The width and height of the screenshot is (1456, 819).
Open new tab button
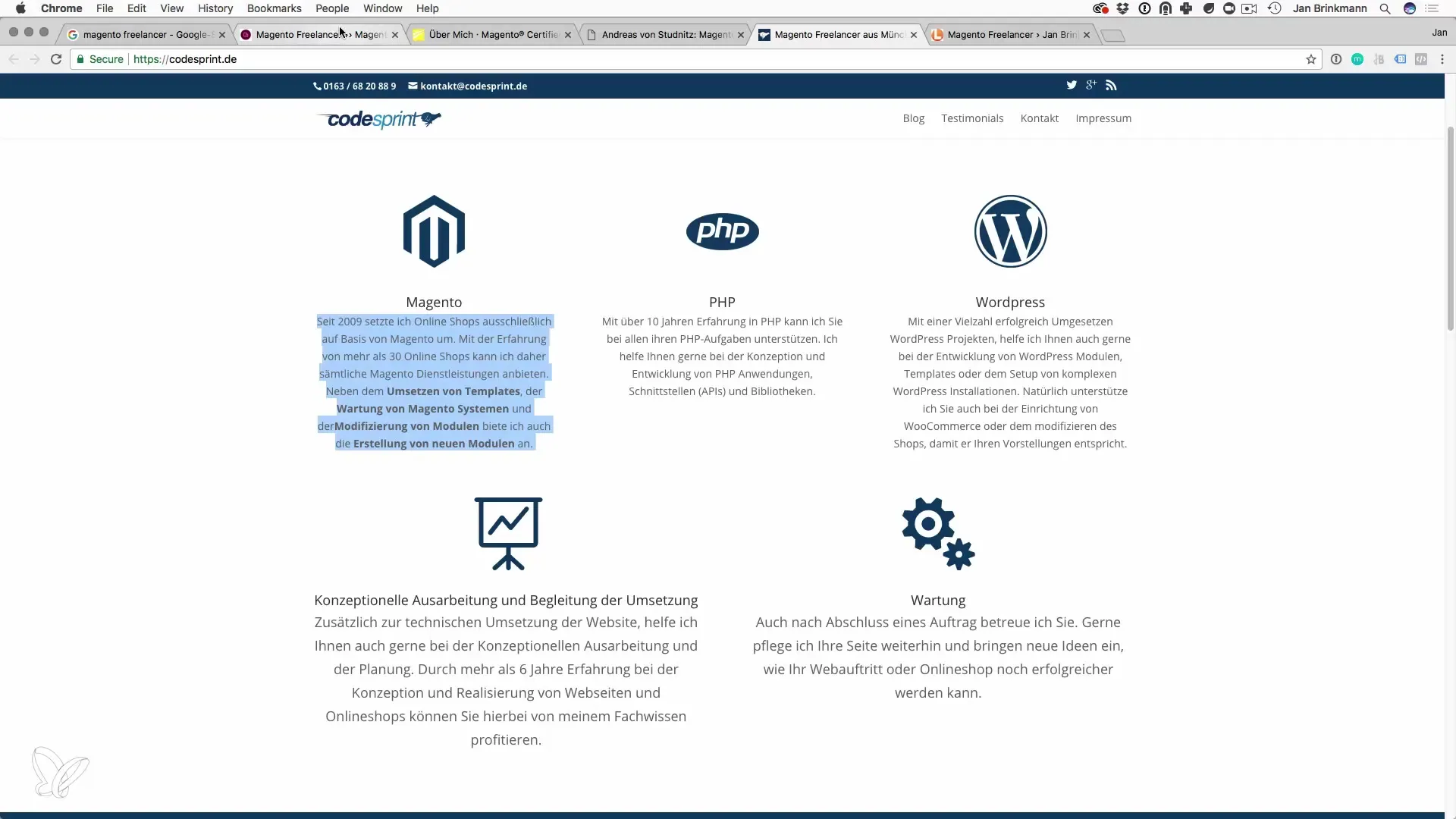pyautogui.click(x=1112, y=36)
